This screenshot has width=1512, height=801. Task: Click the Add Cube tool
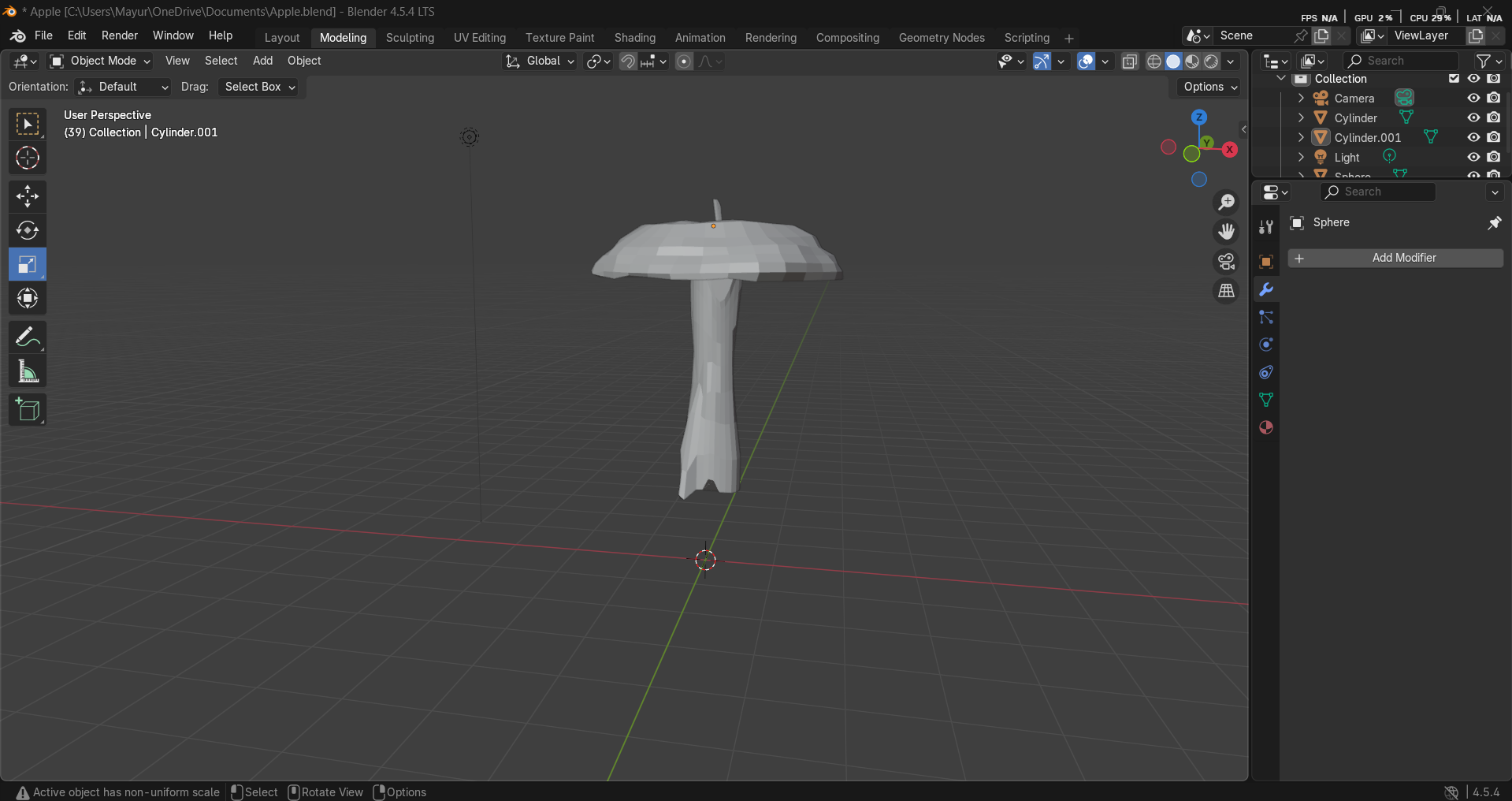28,410
